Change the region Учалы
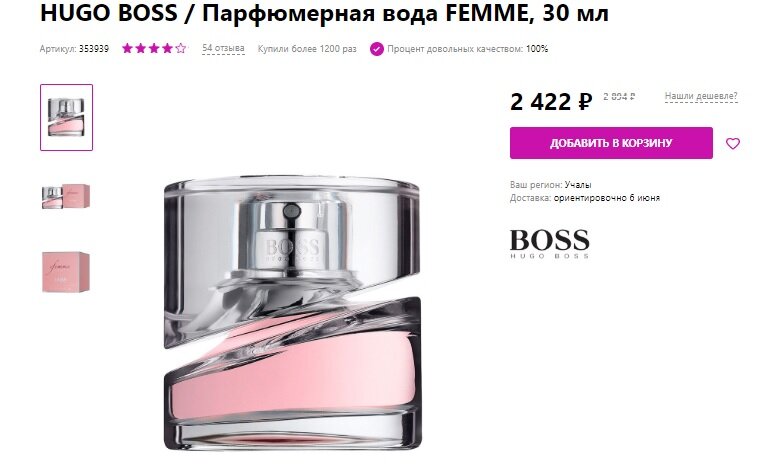The width and height of the screenshot is (763, 475). click(578, 185)
